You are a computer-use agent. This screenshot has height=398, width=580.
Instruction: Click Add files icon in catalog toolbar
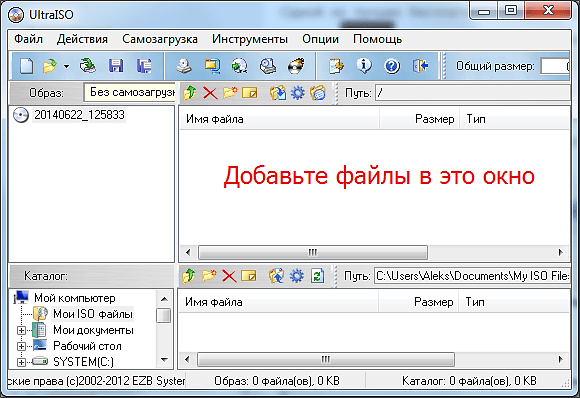click(276, 276)
